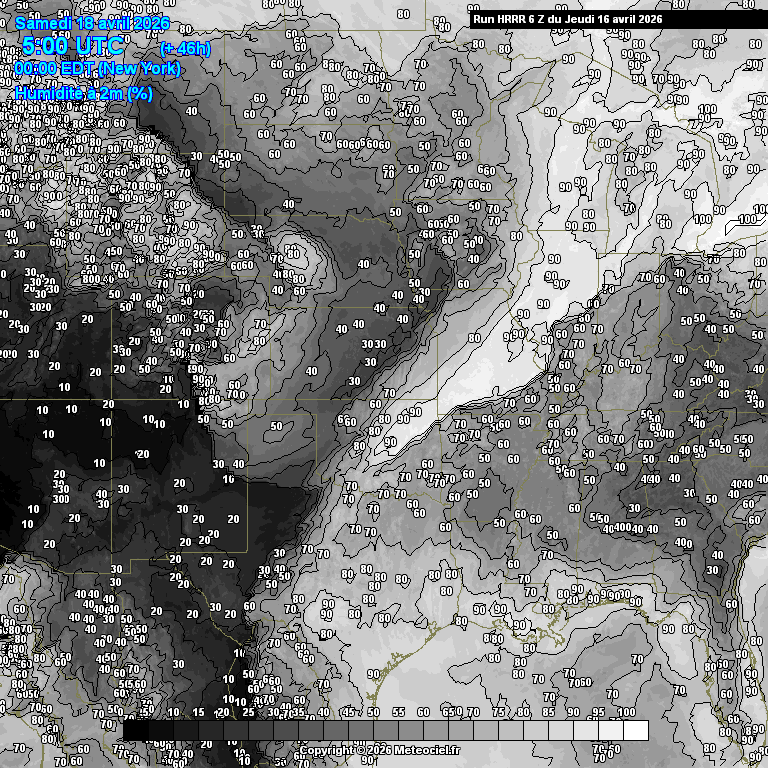
Task: Click the Copyright 2026 Meteociel.fr text
Action: pyautogui.click(x=379, y=750)
